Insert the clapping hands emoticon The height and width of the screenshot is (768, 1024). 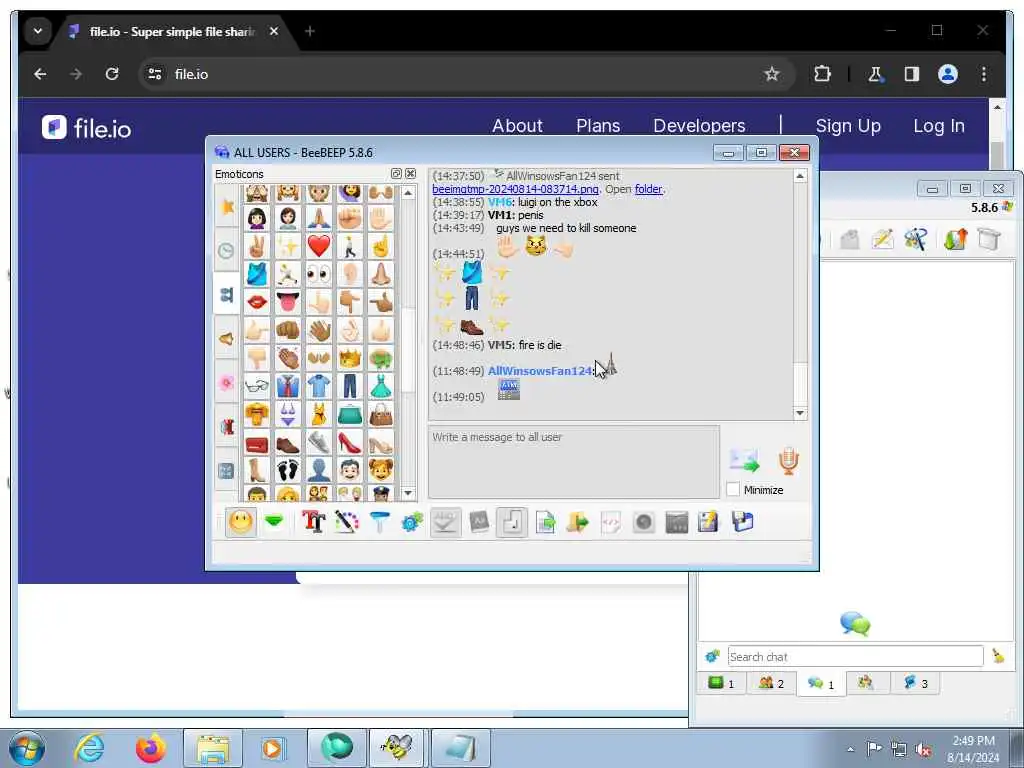coord(287,358)
